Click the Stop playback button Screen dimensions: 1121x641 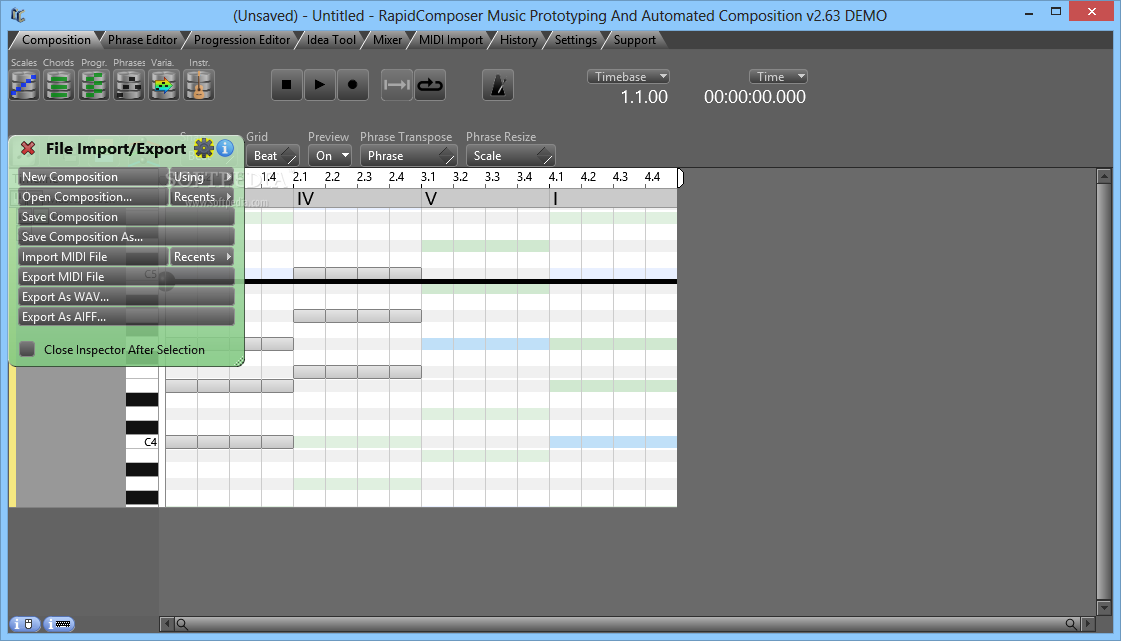point(287,85)
